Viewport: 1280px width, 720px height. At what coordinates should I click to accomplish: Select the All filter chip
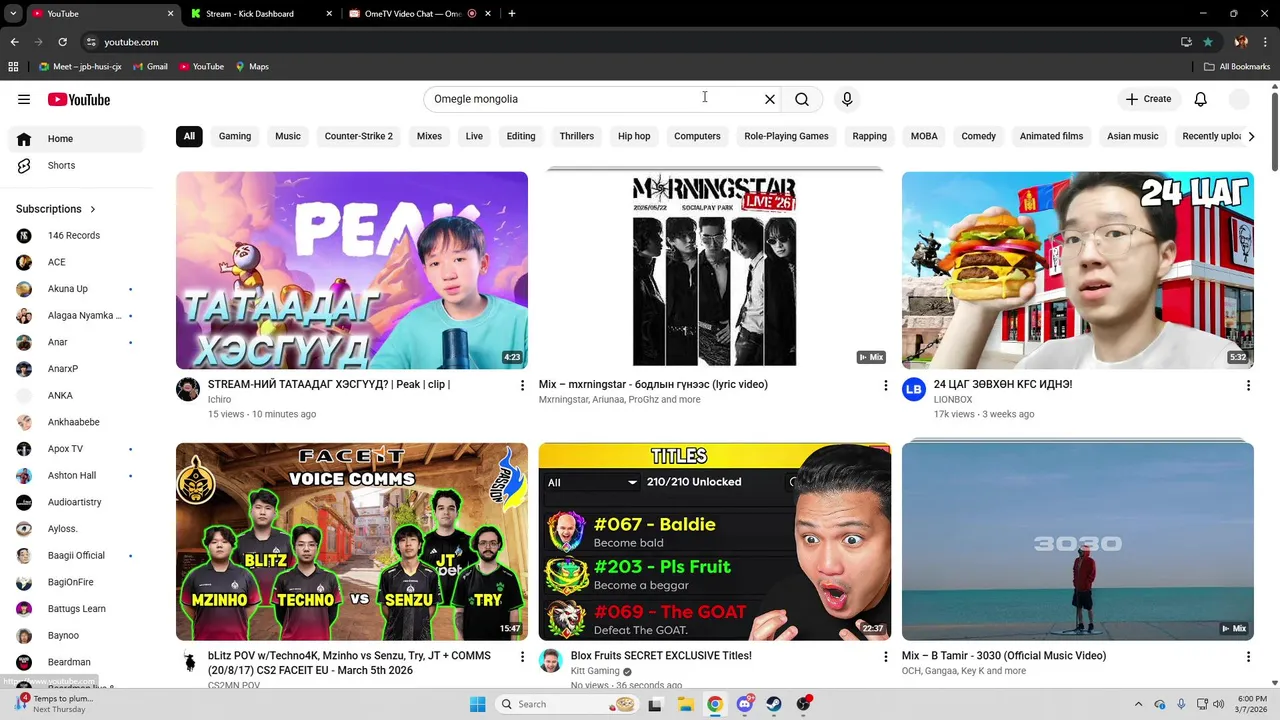pyautogui.click(x=189, y=136)
